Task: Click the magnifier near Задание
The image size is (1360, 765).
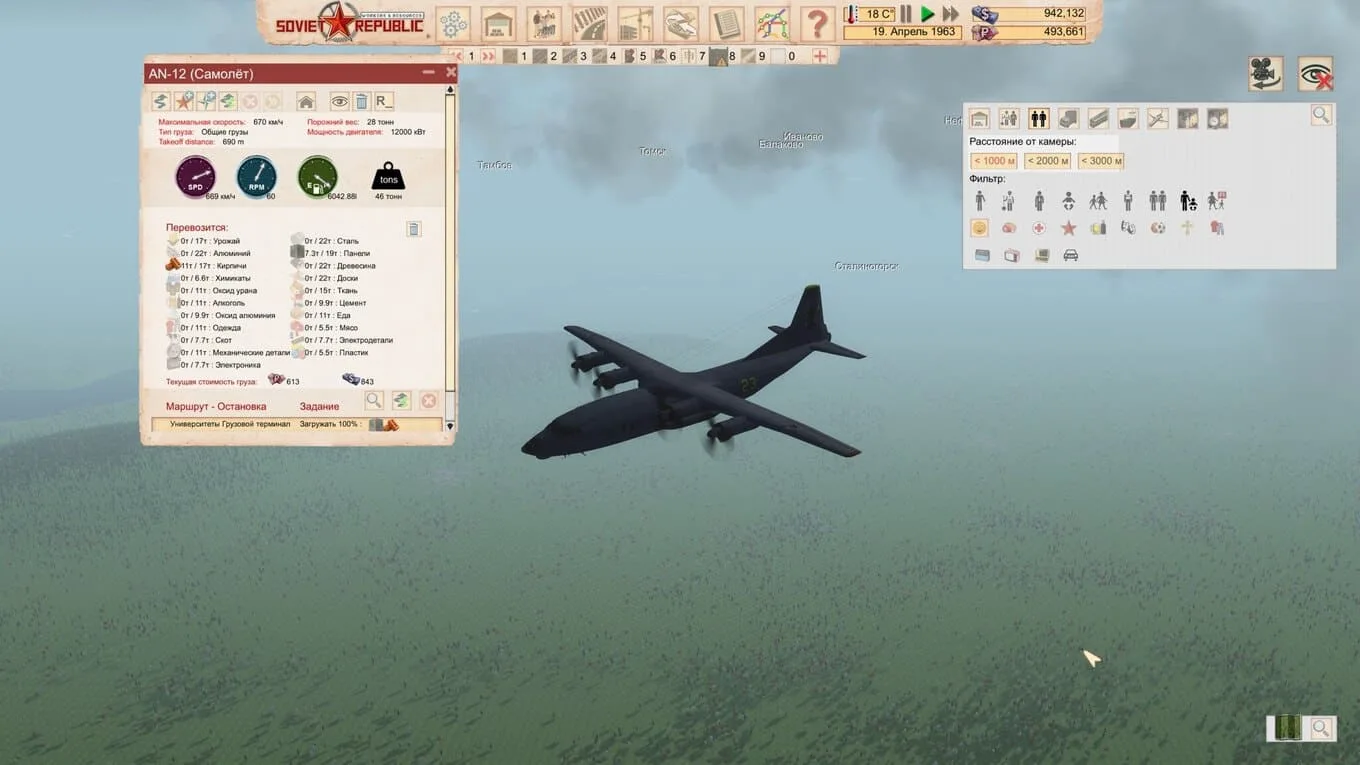Action: (373, 401)
